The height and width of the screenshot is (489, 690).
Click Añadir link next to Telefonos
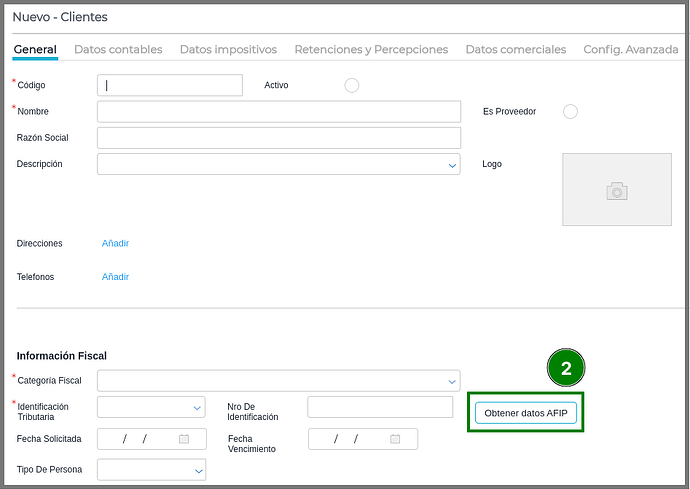click(x=115, y=277)
